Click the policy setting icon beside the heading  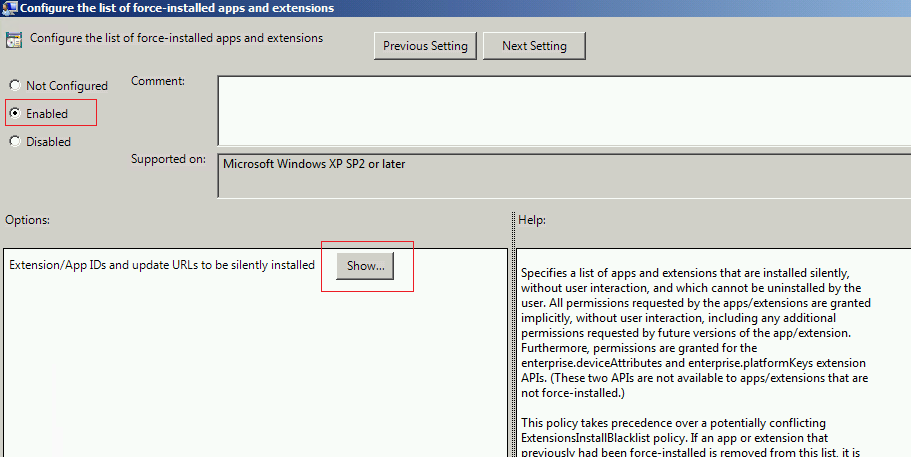pyautogui.click(x=14, y=41)
